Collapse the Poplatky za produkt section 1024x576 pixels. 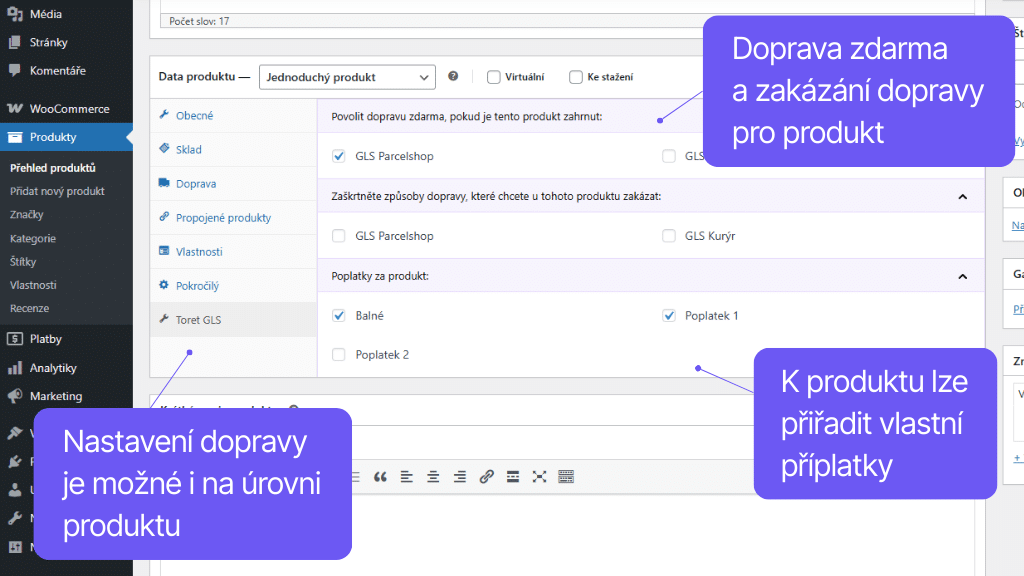962,275
